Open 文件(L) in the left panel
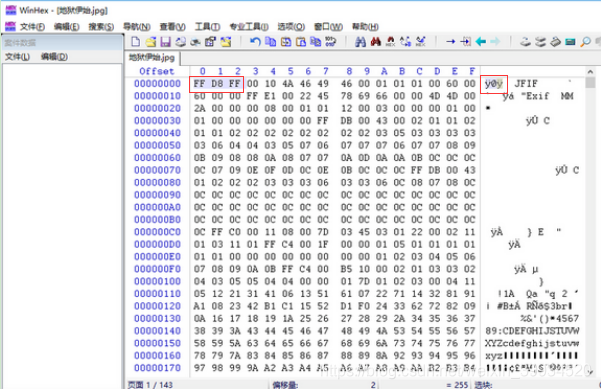601x389 pixels. [x=17, y=57]
